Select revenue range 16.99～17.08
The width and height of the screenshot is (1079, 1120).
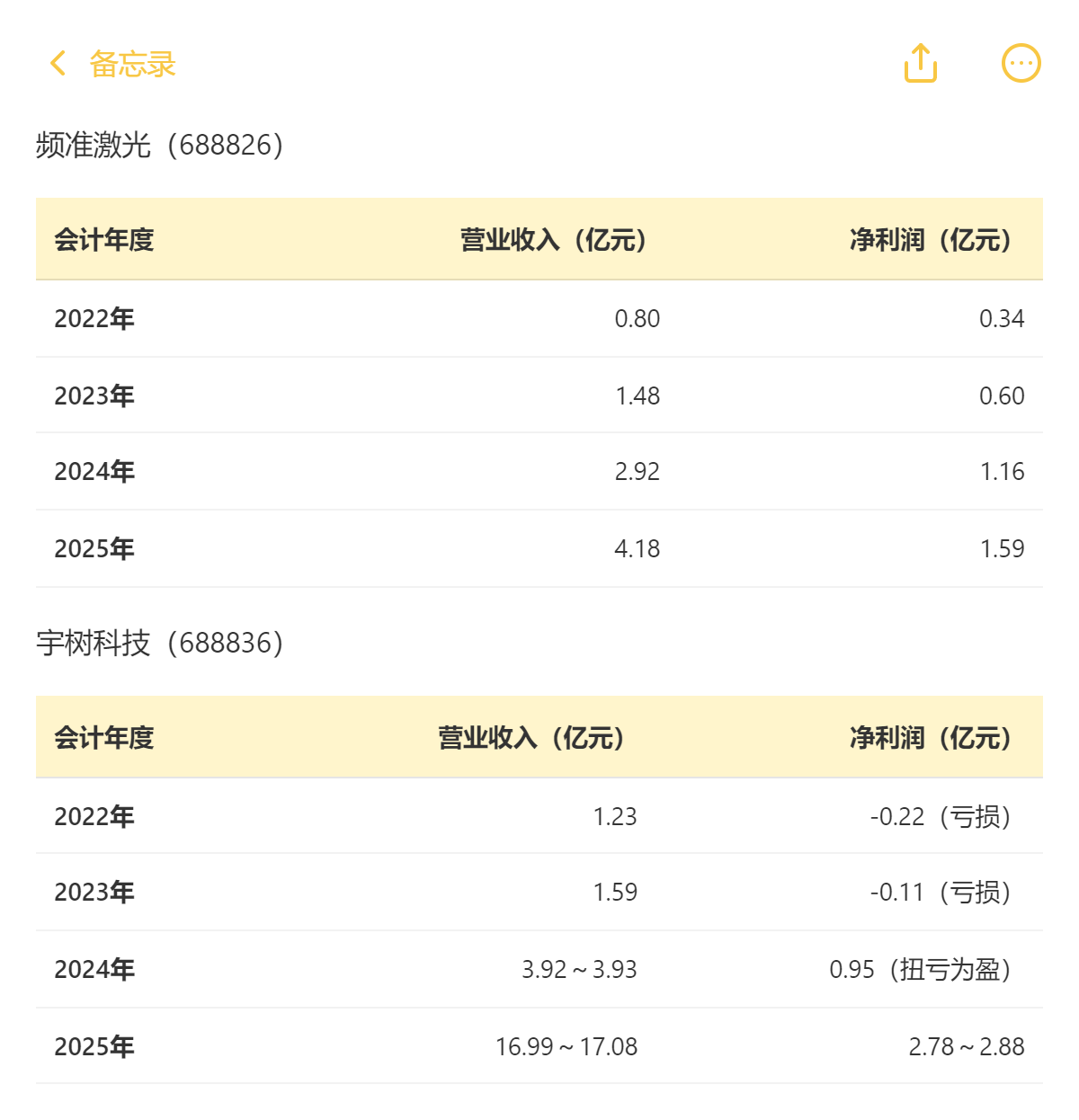[x=566, y=1046]
